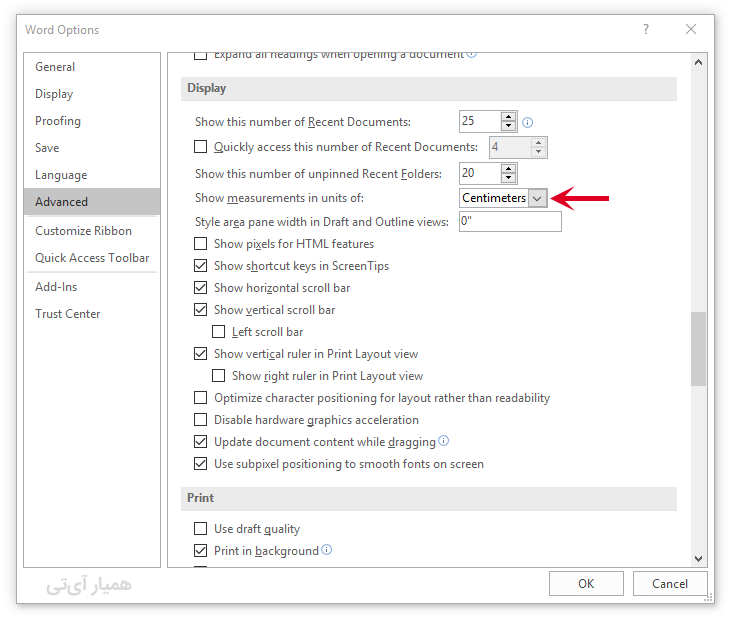Uncheck Print in background
Image resolution: width=731 pixels, height=625 pixels.
(200, 550)
